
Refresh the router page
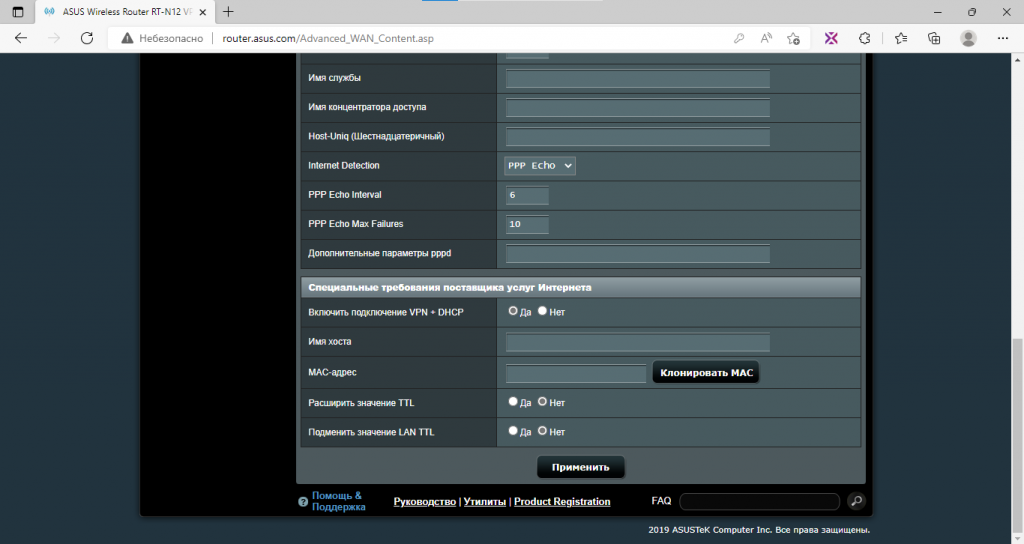coord(87,39)
